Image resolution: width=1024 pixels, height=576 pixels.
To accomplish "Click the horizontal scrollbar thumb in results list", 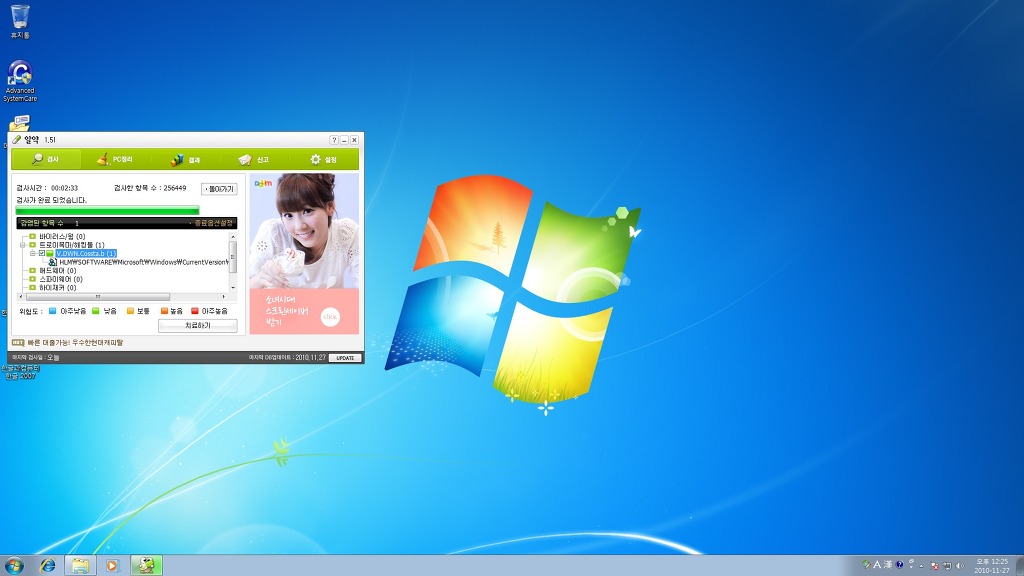I will pos(98,296).
